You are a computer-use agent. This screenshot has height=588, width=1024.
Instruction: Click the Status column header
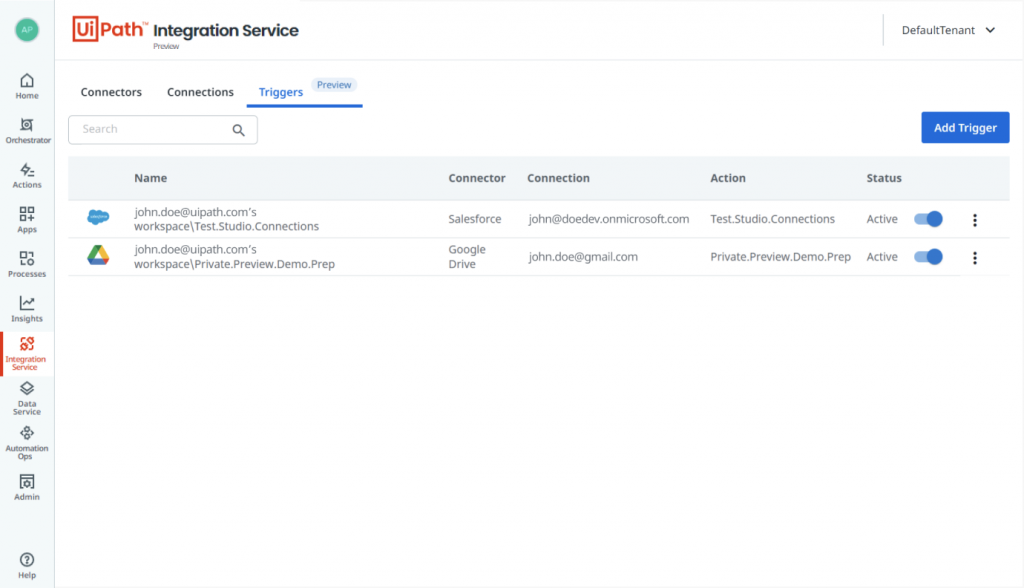884,178
